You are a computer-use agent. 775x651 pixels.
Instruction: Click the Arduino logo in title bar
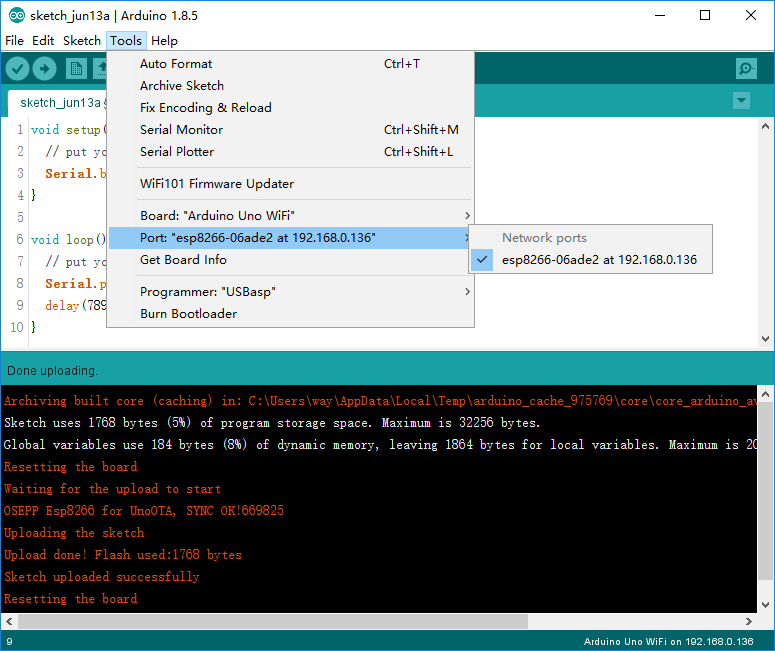click(x=15, y=15)
